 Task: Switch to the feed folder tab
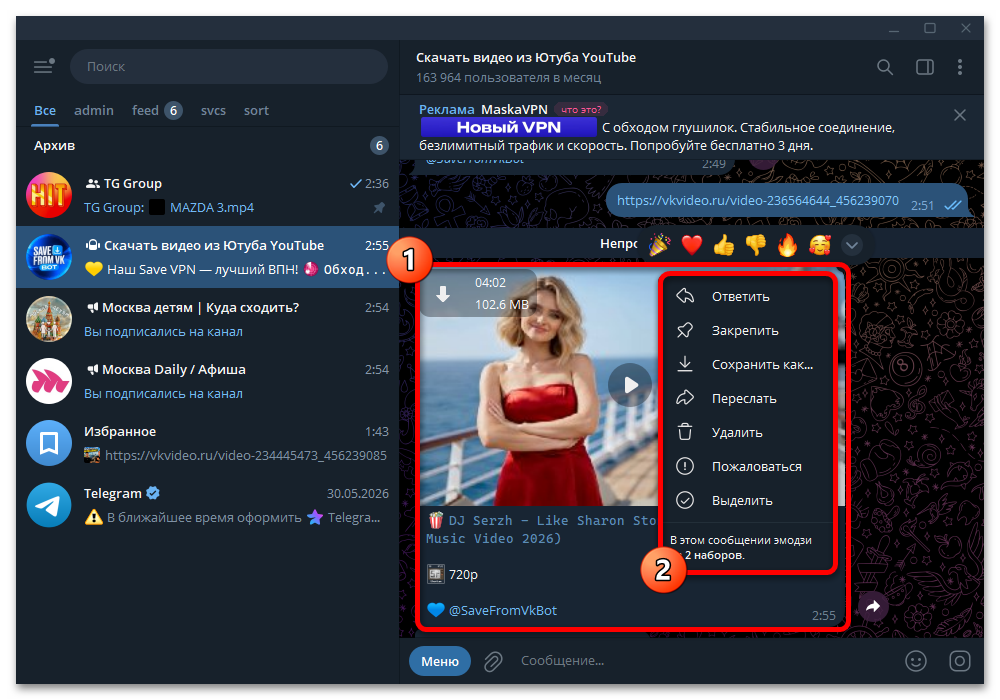coord(157,110)
